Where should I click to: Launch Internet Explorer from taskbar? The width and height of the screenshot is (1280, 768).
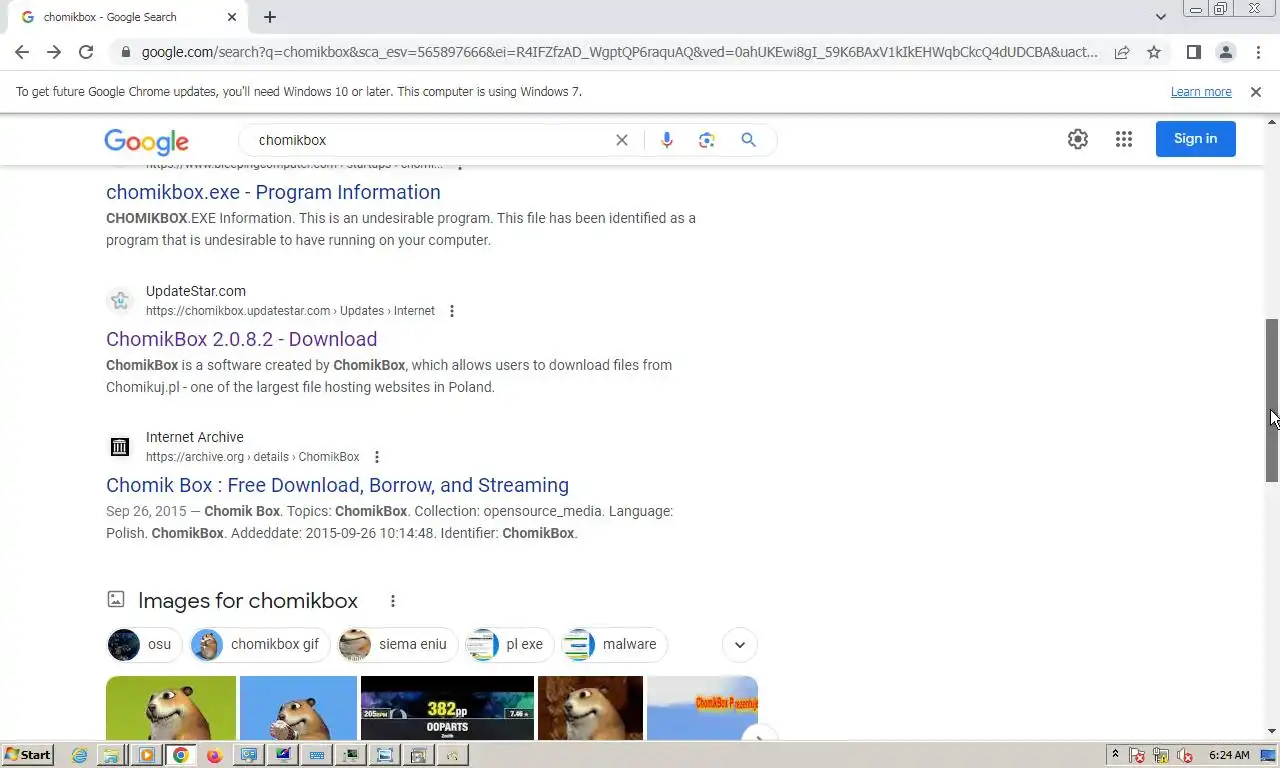click(79, 755)
